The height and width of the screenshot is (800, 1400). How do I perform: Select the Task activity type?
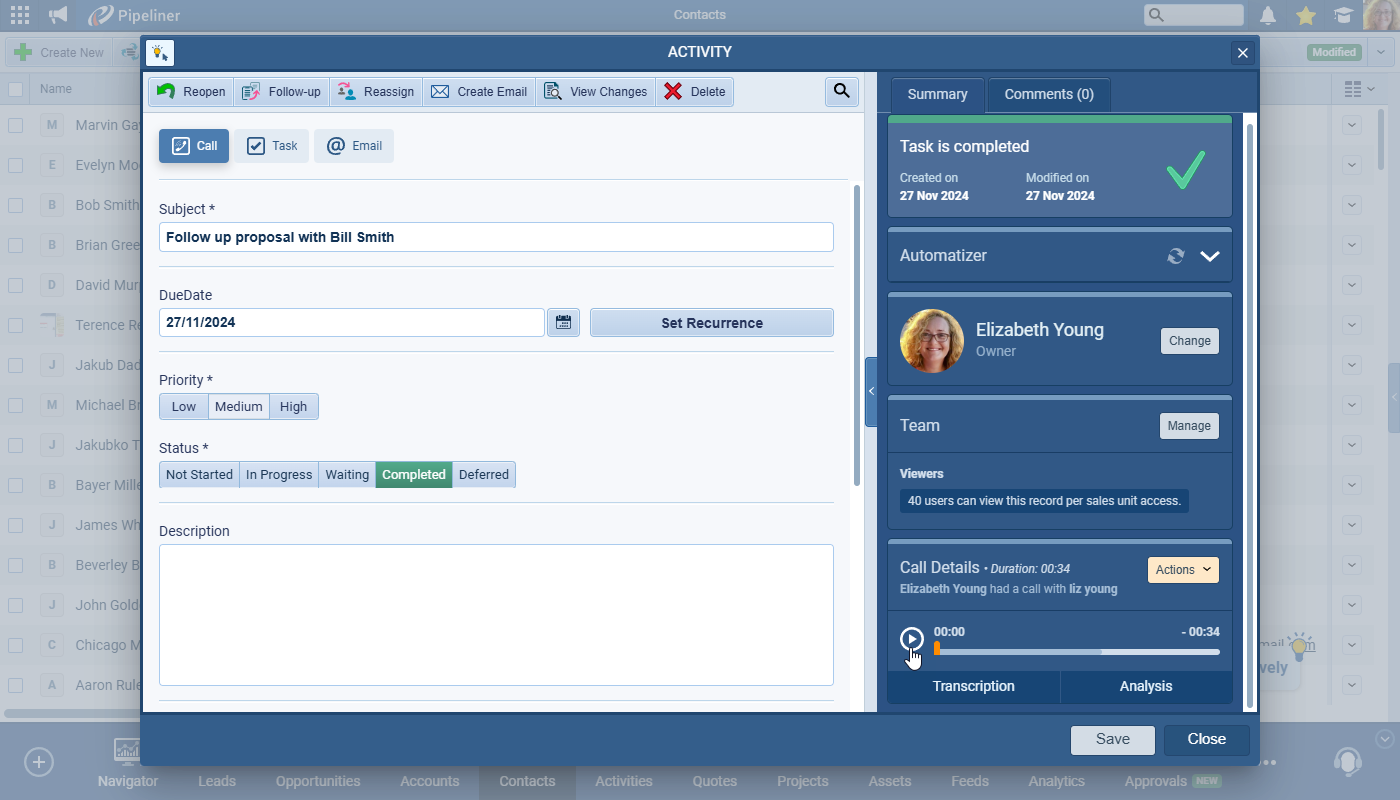272,146
